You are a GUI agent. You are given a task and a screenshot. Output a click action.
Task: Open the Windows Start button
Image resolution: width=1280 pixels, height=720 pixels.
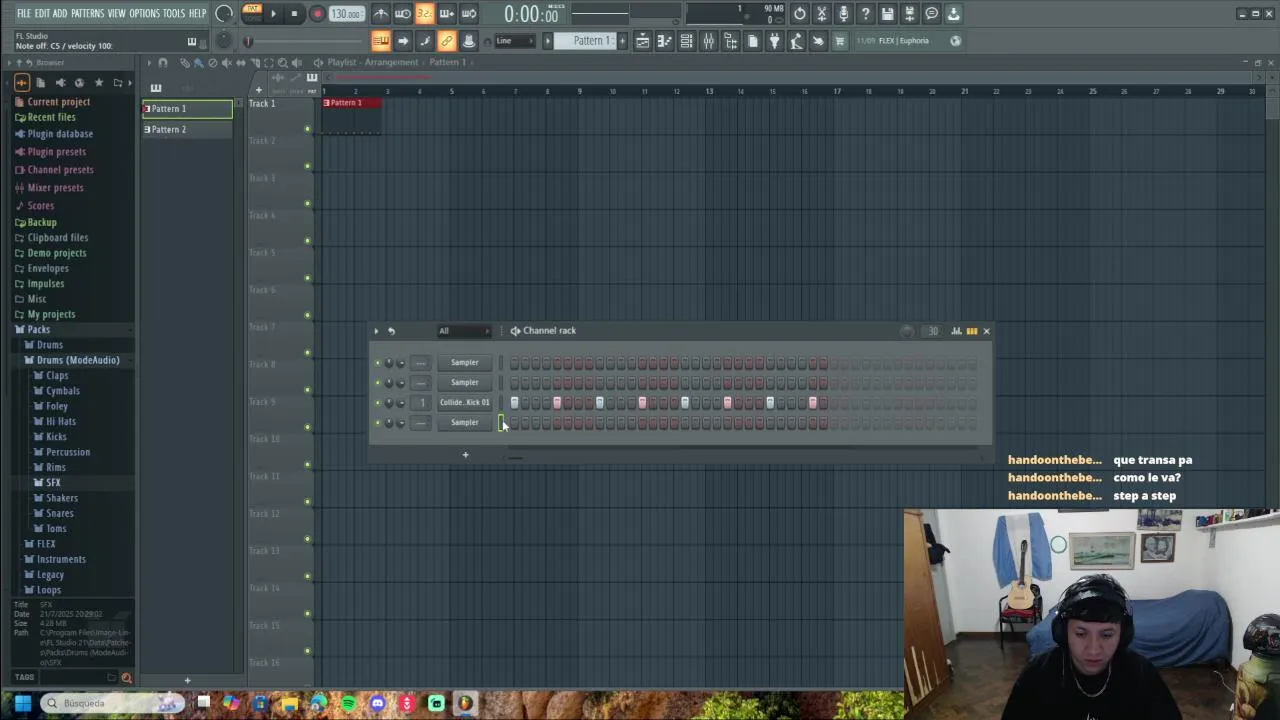click(x=22, y=703)
